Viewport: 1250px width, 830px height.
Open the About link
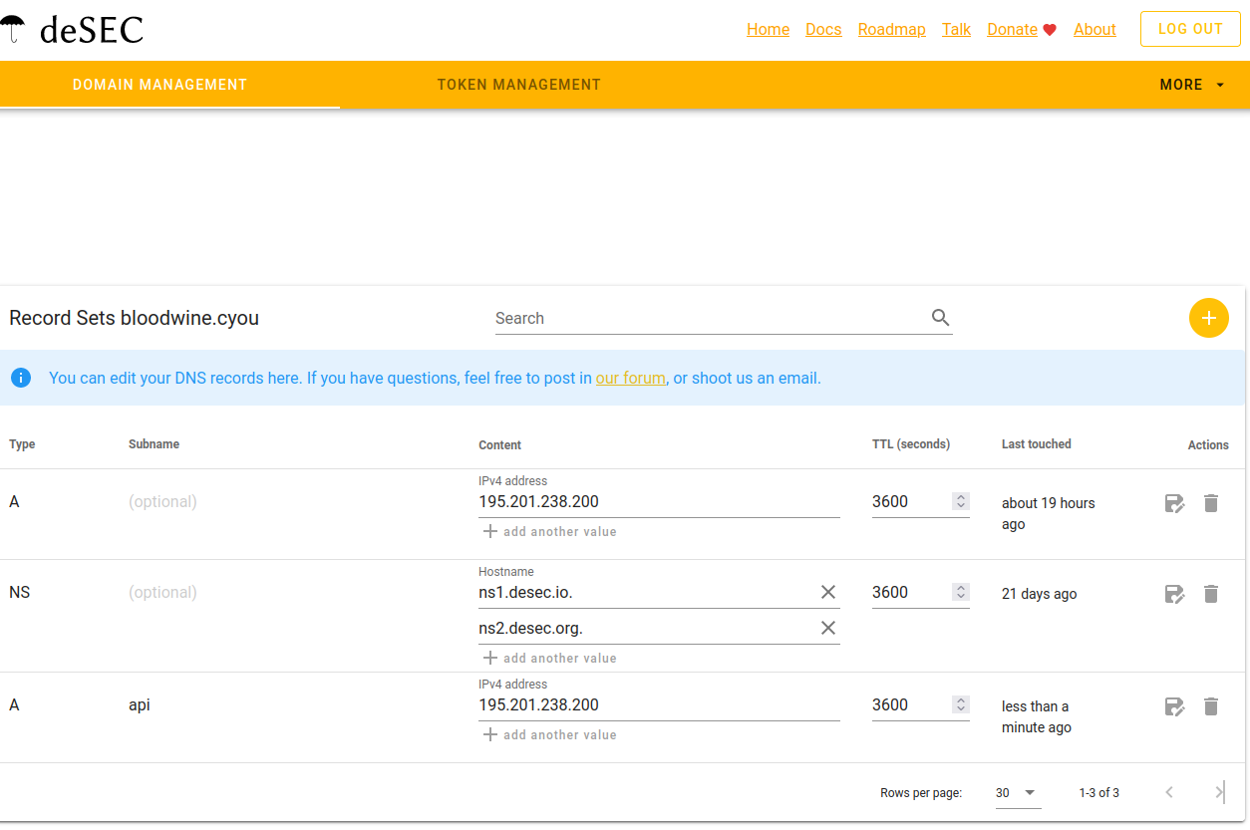tap(1095, 30)
